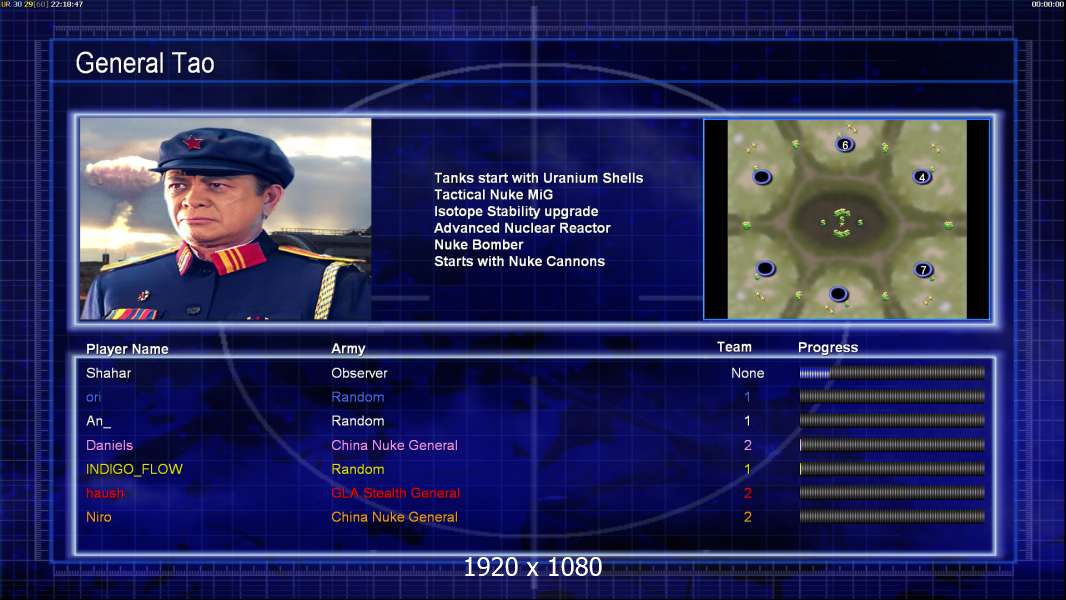The height and width of the screenshot is (600, 1066).
Task: Select the INDIGO_FLOW player name
Action: tap(134, 469)
